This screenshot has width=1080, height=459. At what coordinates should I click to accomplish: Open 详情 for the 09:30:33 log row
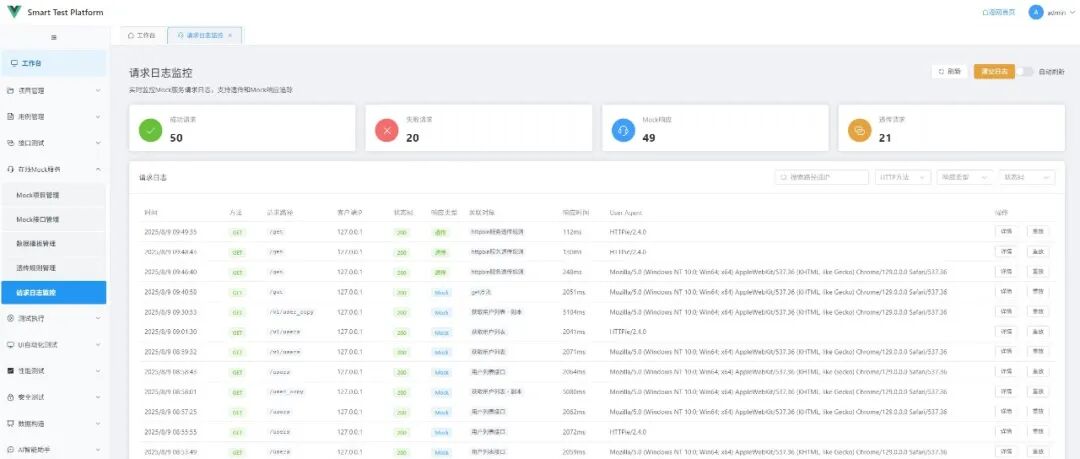pos(1006,312)
